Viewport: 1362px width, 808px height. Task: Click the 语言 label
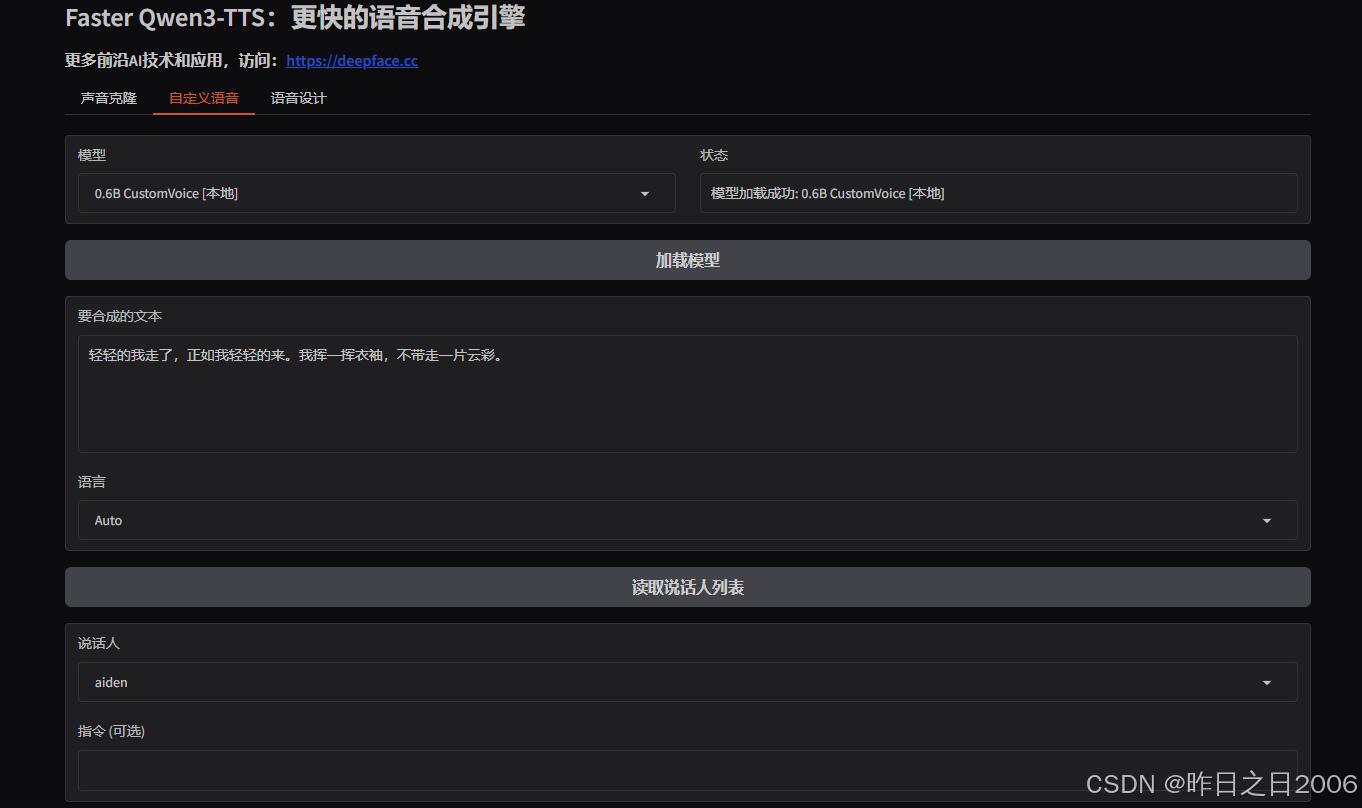[x=92, y=482]
